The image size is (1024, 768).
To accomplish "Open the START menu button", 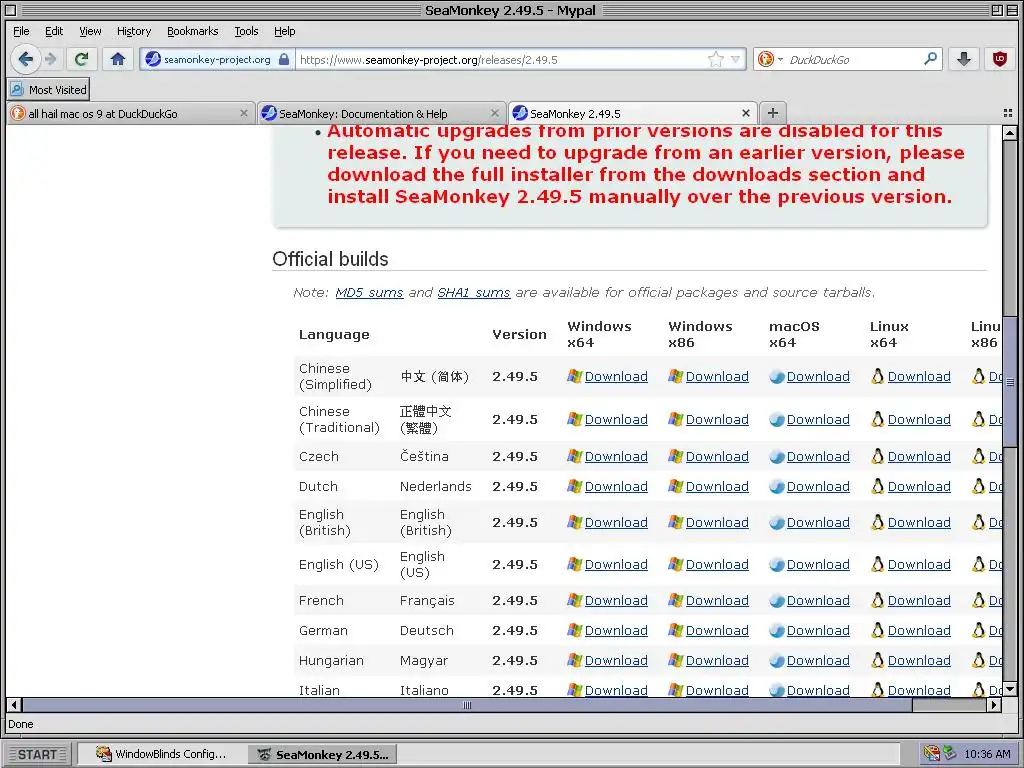I will (x=37, y=754).
